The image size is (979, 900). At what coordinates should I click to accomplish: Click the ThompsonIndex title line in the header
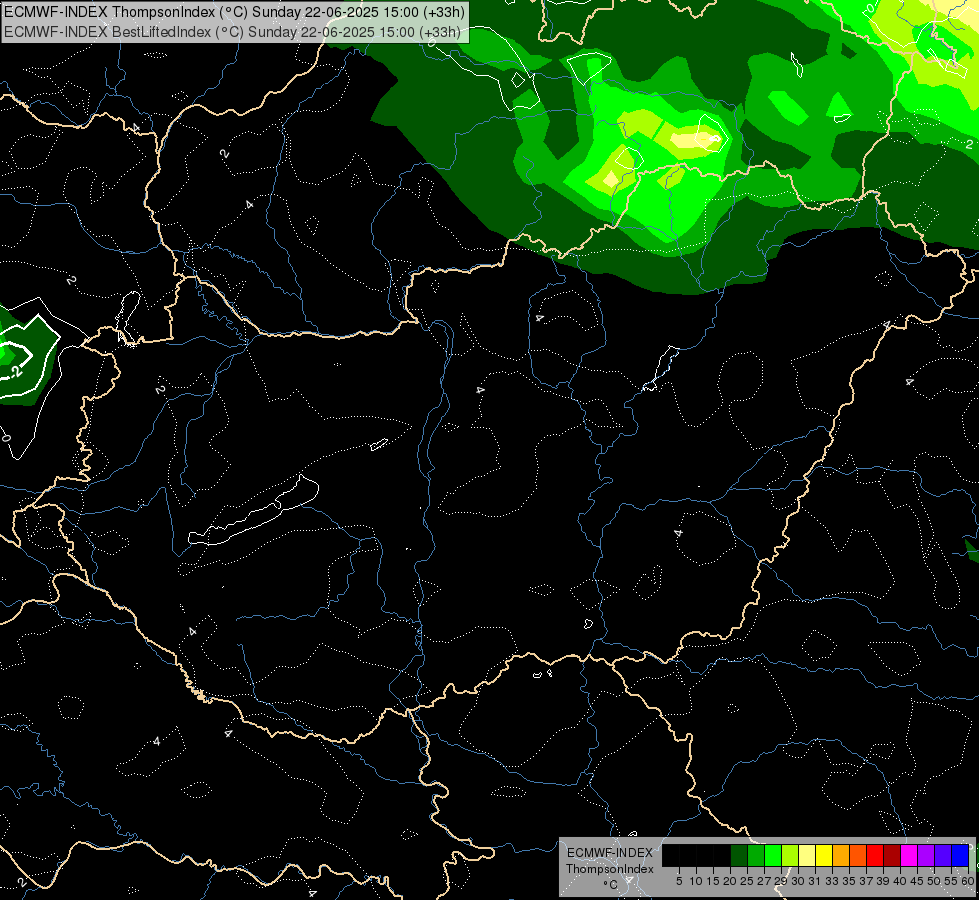click(234, 12)
